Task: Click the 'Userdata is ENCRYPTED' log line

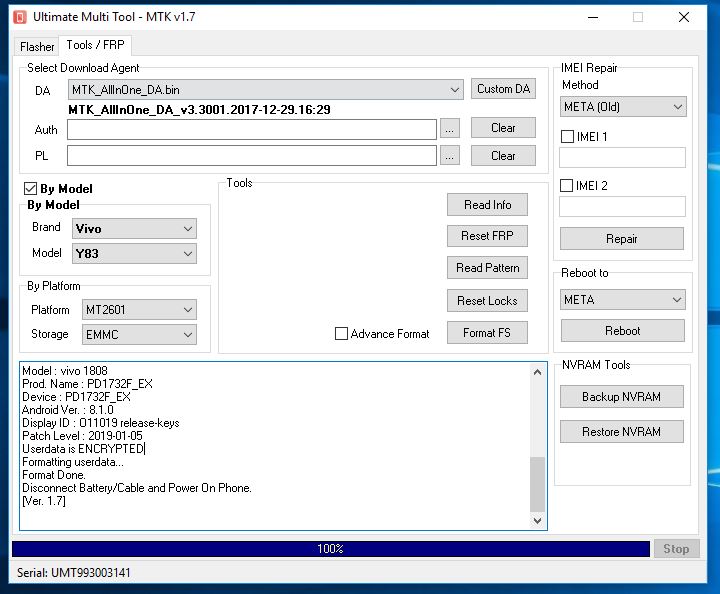Action: point(83,448)
